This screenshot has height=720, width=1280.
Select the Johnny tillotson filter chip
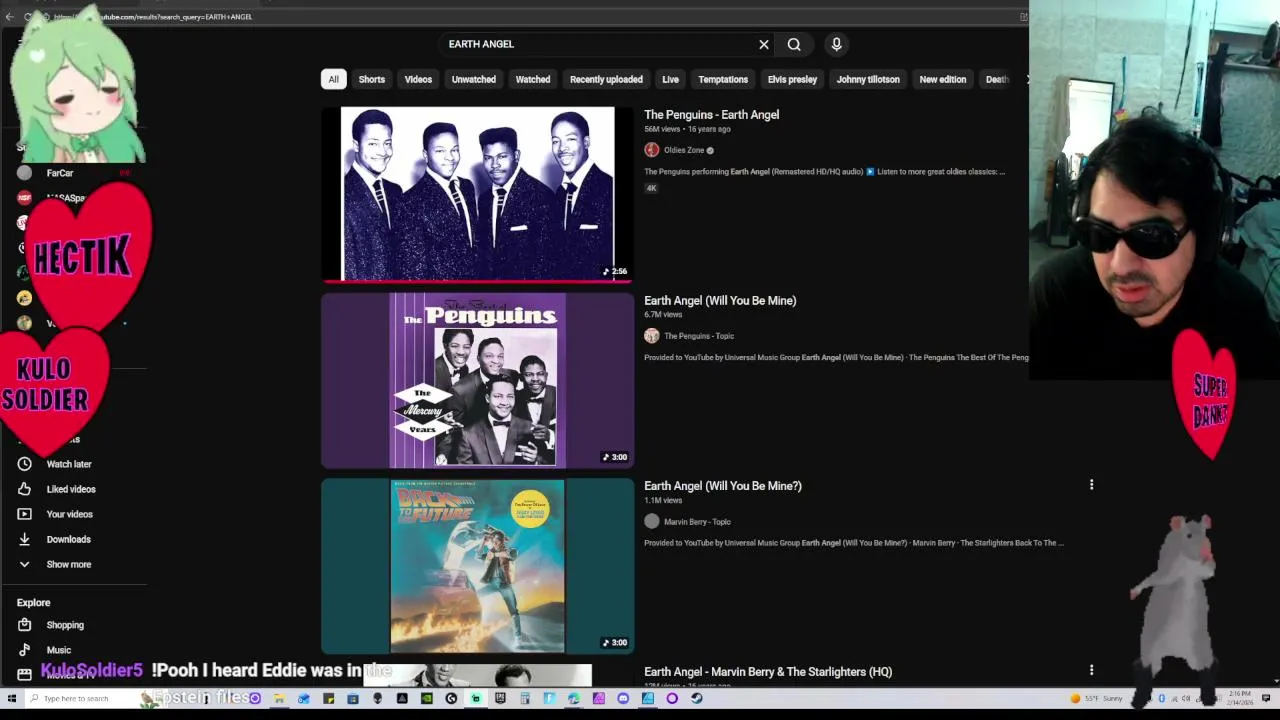pyautogui.click(x=868, y=79)
